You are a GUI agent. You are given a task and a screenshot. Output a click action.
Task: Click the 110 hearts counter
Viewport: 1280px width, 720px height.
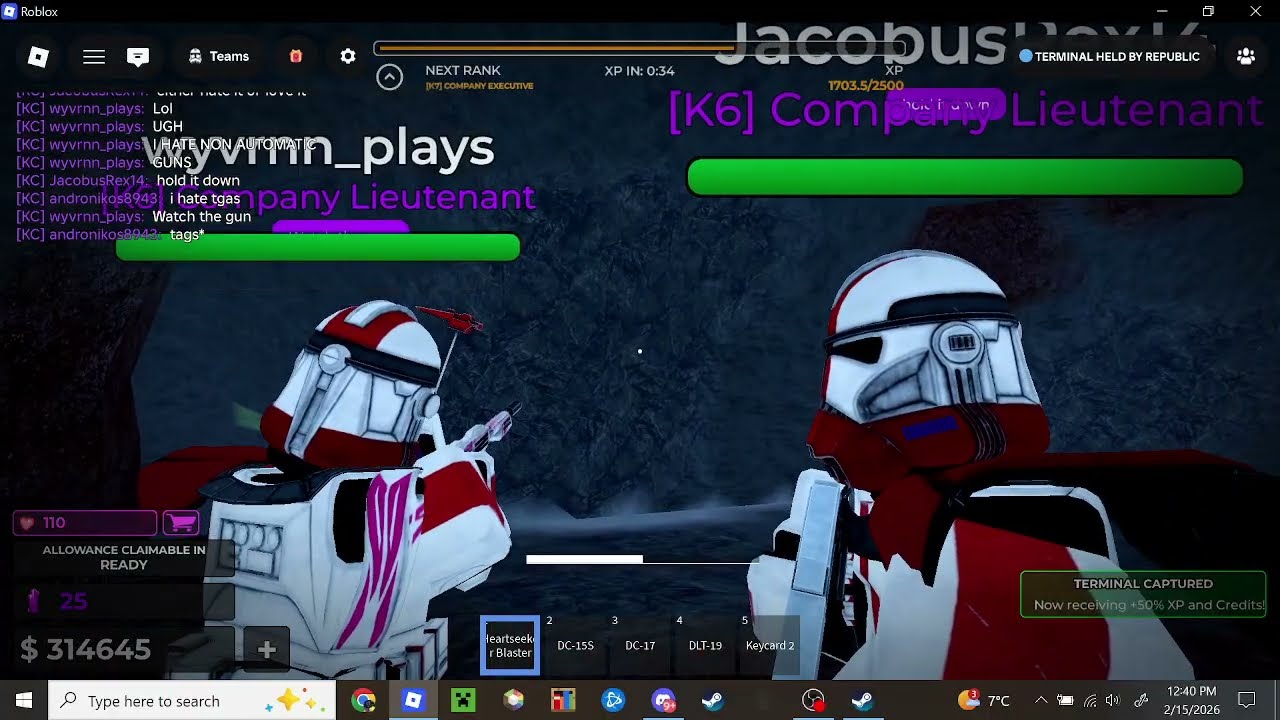85,522
